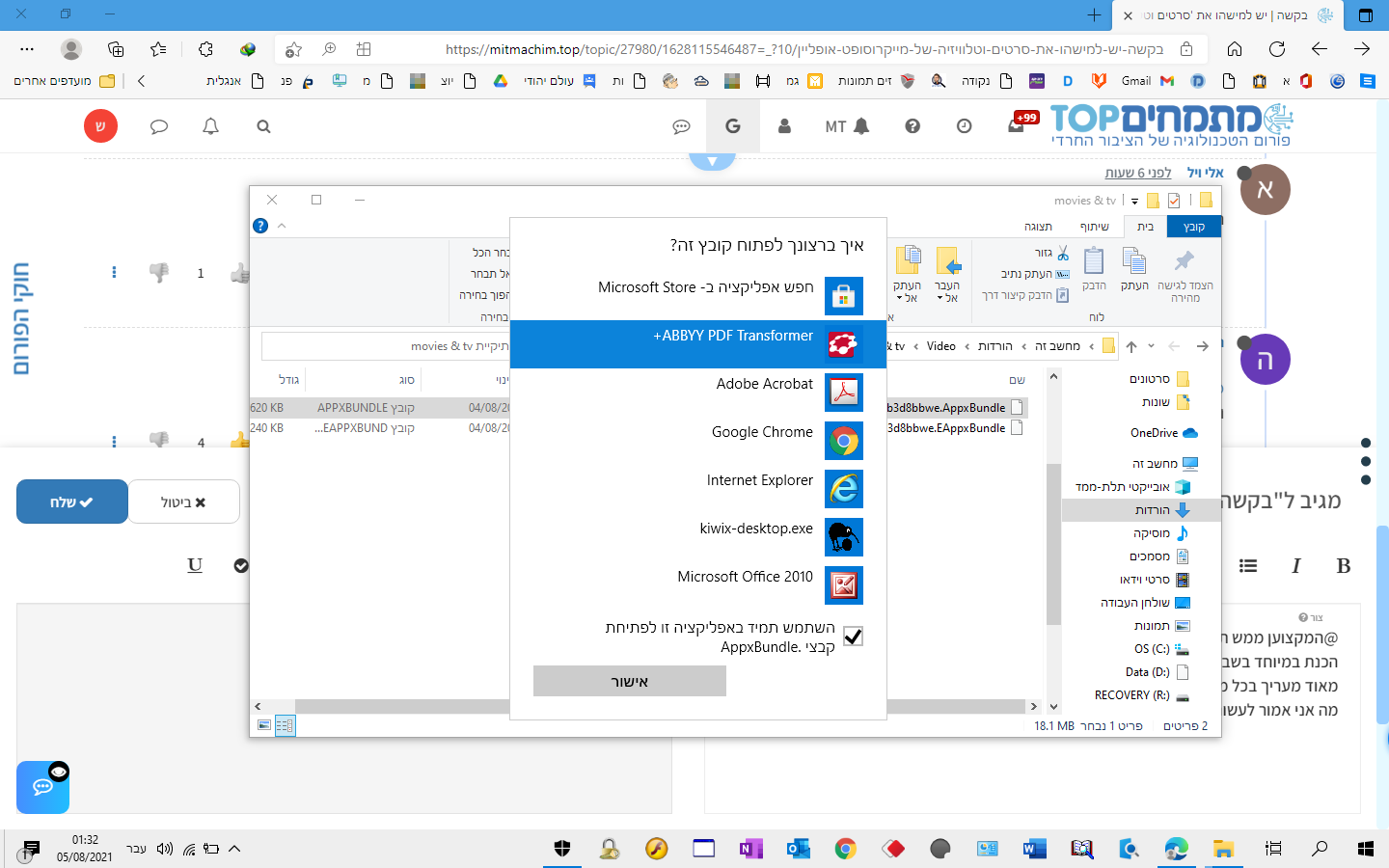Screen dimensions: 1389x868
Task: Open the בית ribbon tab in Explorer
Action: tap(1145, 227)
